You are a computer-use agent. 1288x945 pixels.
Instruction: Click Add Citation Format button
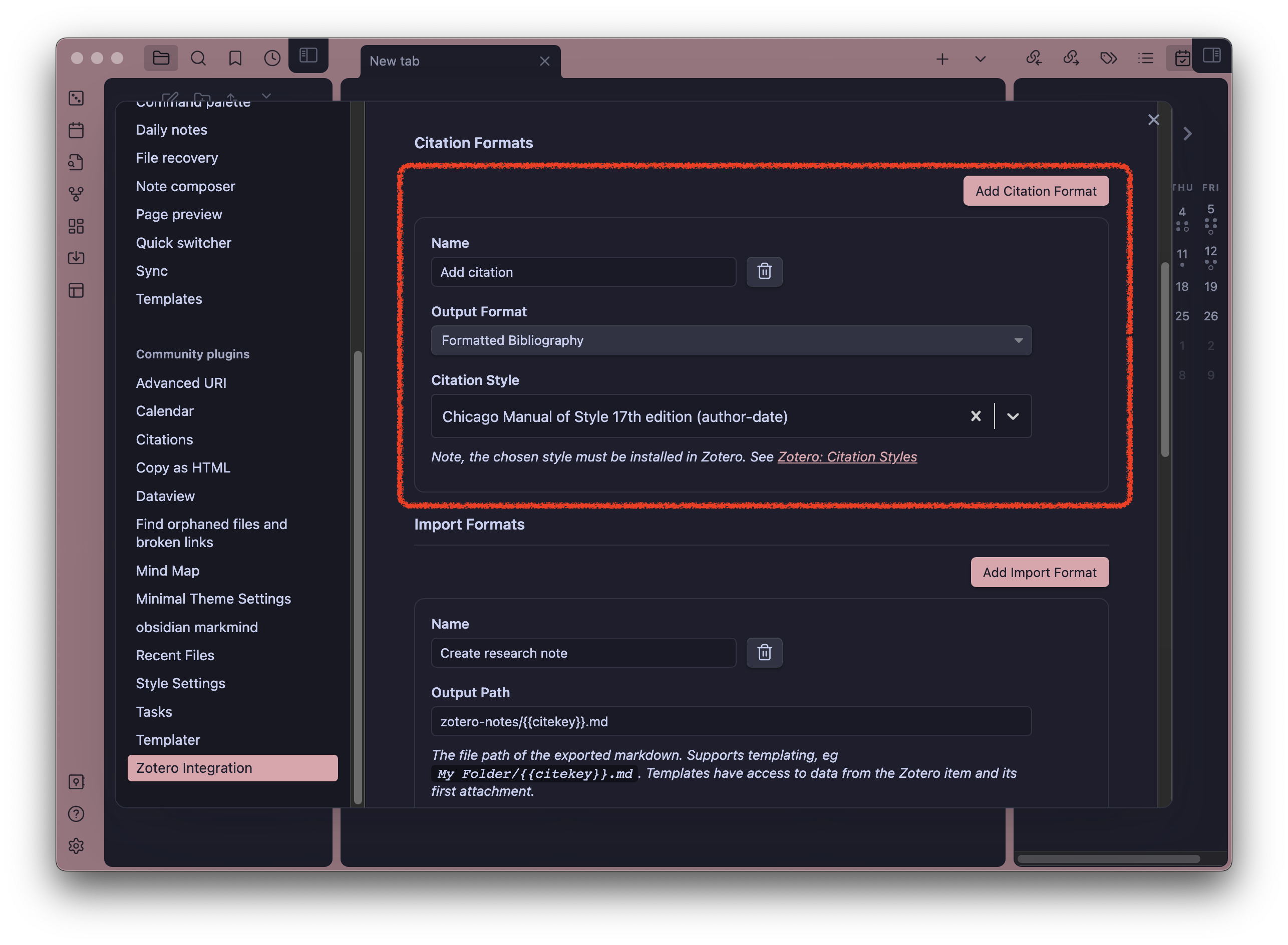point(1035,191)
